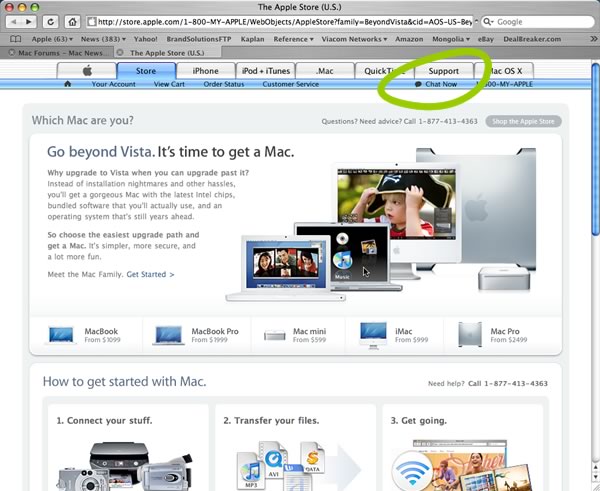The image size is (600, 491).
Task: Open the View Cart link
Action: 169,84
